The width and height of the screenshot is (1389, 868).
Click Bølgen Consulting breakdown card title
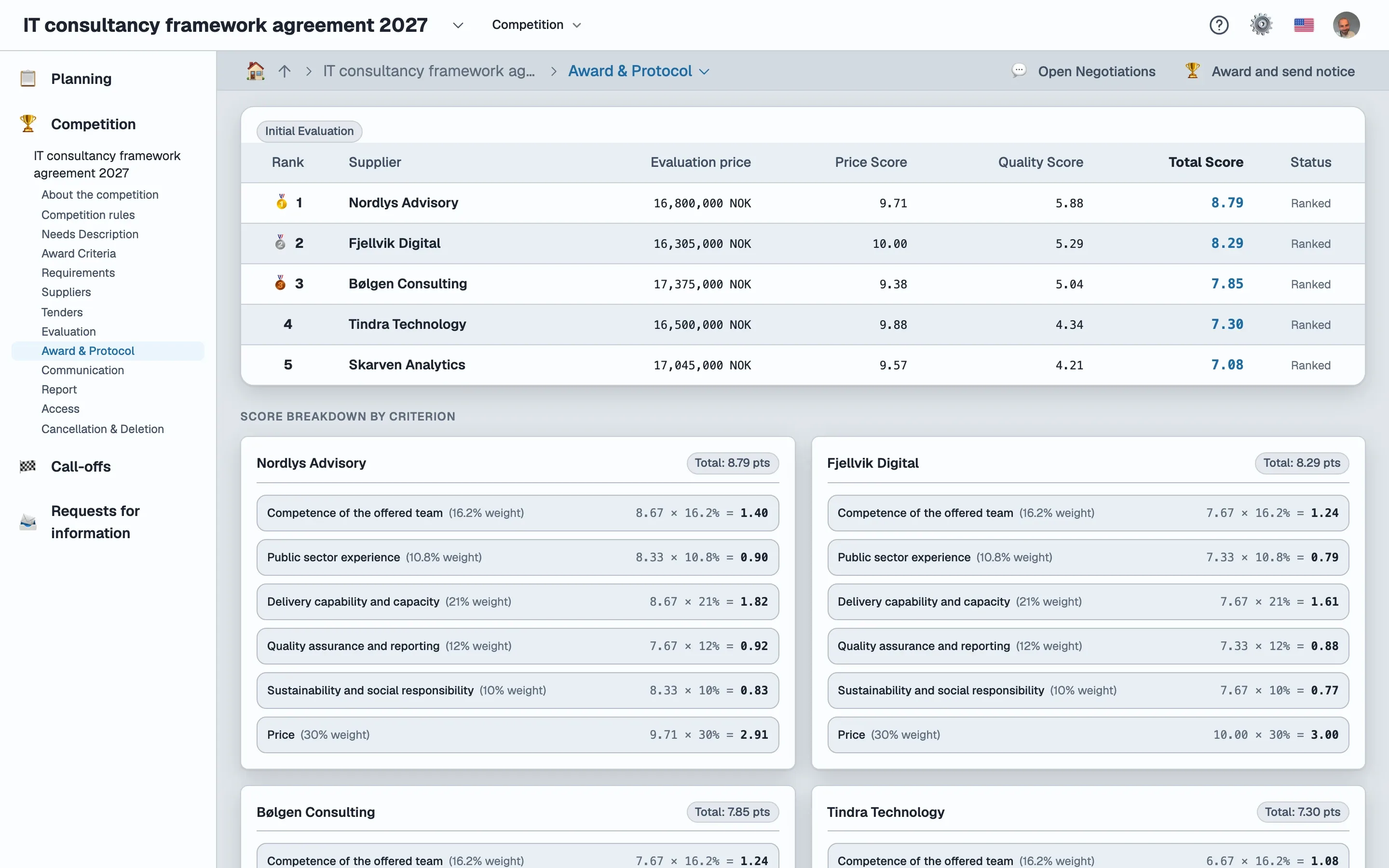click(x=316, y=812)
